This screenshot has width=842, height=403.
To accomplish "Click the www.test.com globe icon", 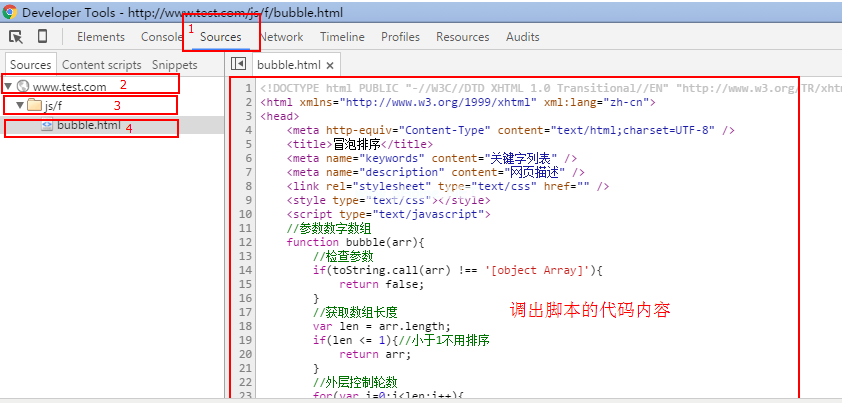I will coord(23,87).
